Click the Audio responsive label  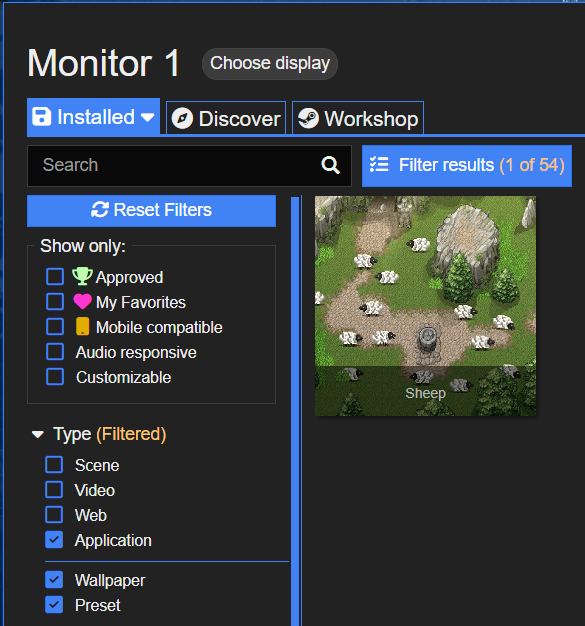(x=136, y=353)
